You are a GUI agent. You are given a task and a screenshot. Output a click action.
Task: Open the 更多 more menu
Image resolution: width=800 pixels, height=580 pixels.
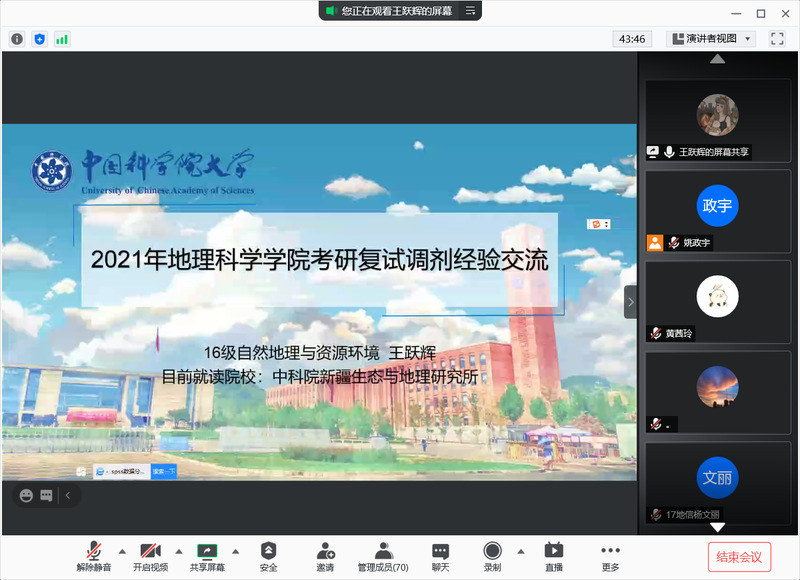tap(610, 557)
